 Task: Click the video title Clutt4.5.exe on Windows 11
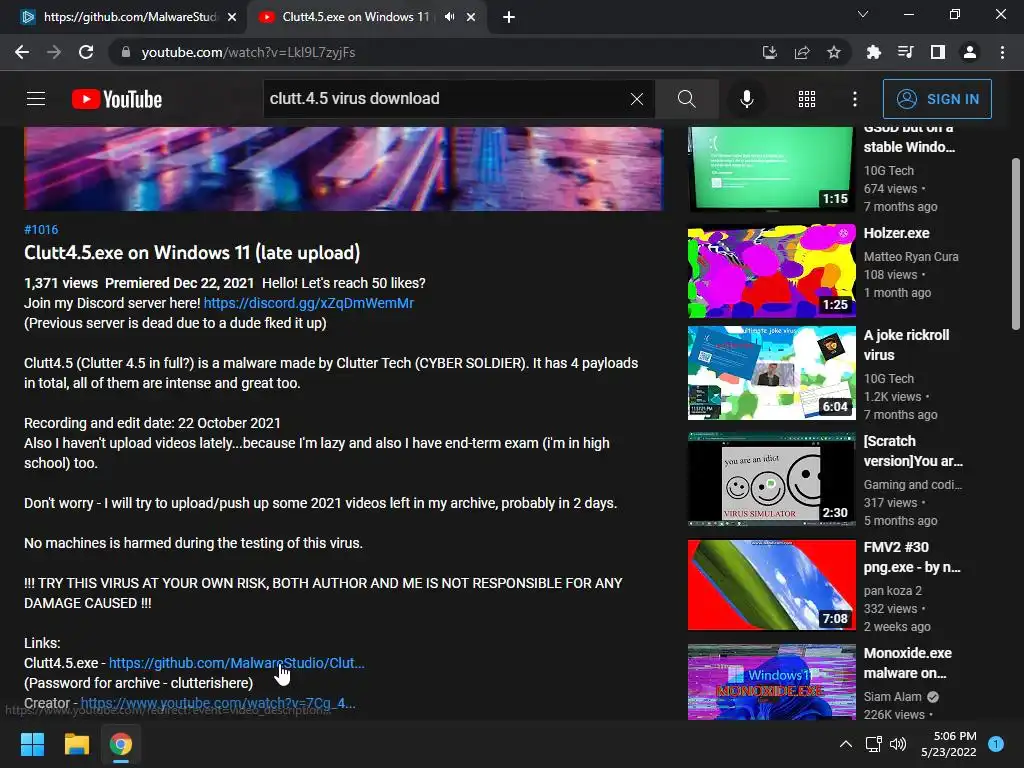[x=192, y=253]
